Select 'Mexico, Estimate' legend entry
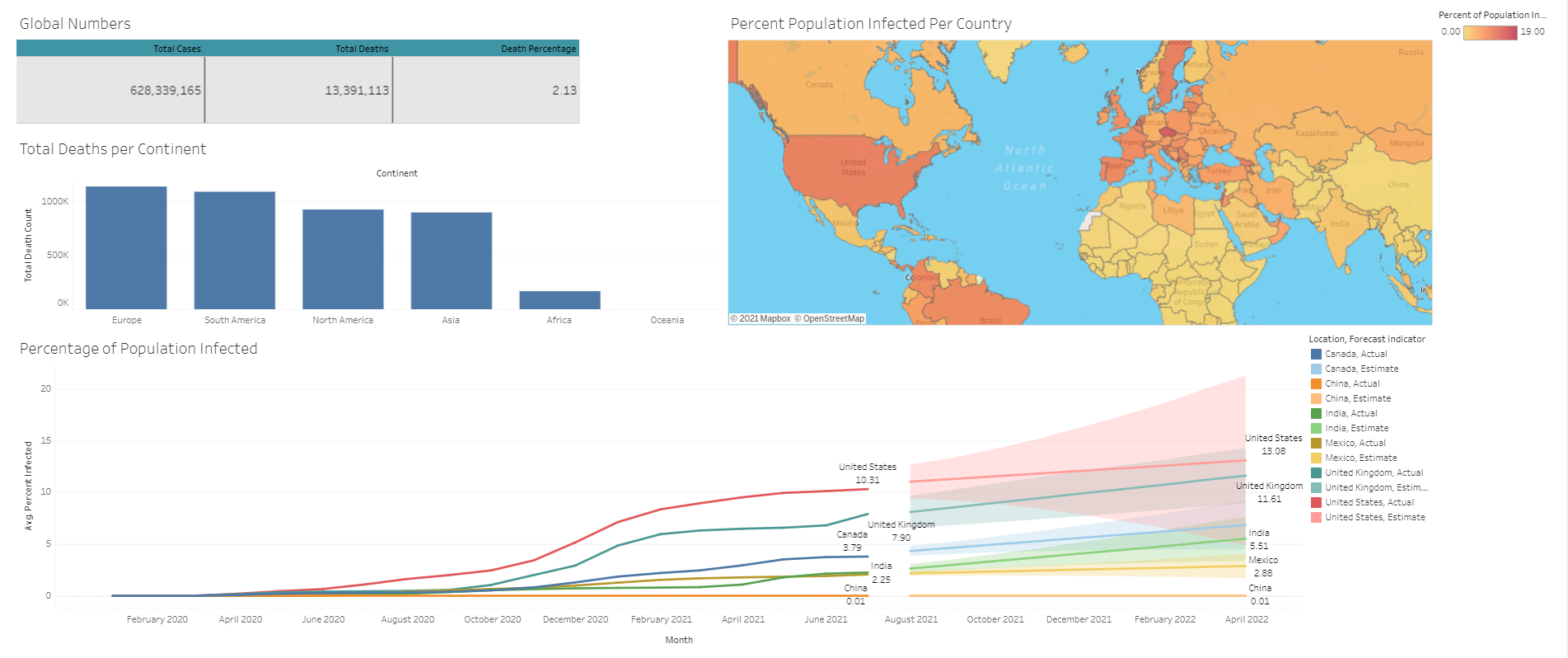This screenshot has height=658, width=1568. click(1360, 458)
